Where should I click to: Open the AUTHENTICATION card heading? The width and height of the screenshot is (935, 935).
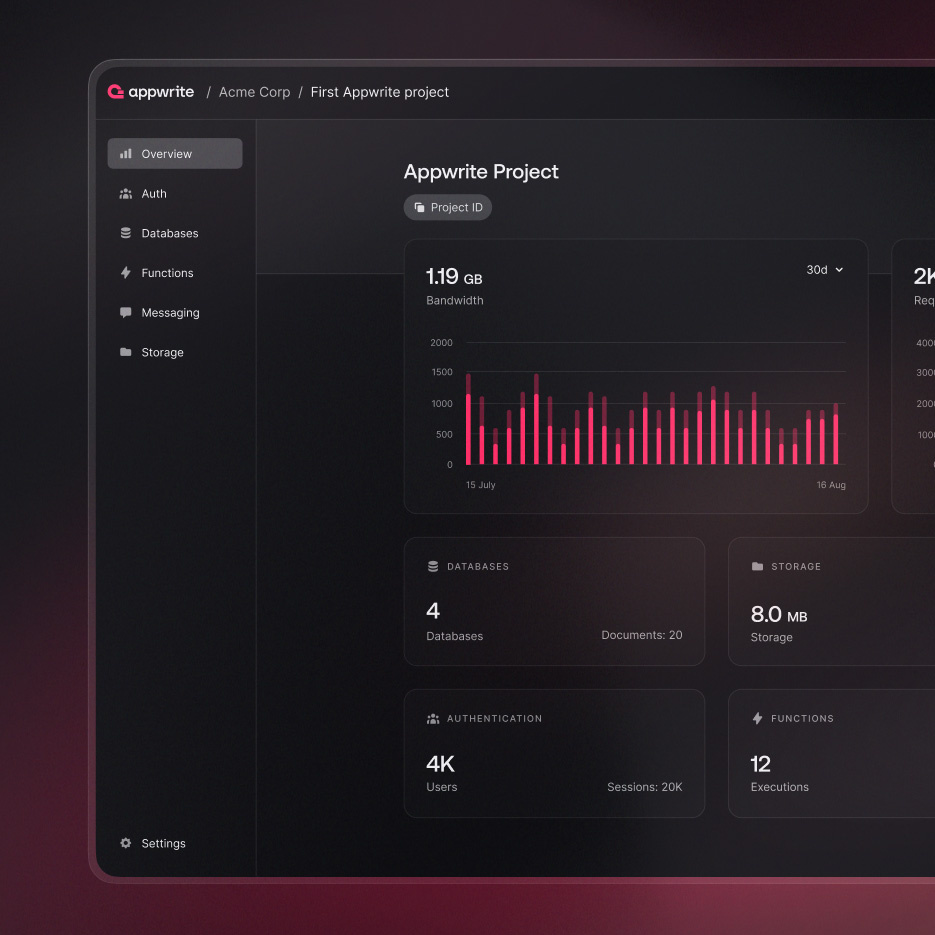[x=494, y=719]
